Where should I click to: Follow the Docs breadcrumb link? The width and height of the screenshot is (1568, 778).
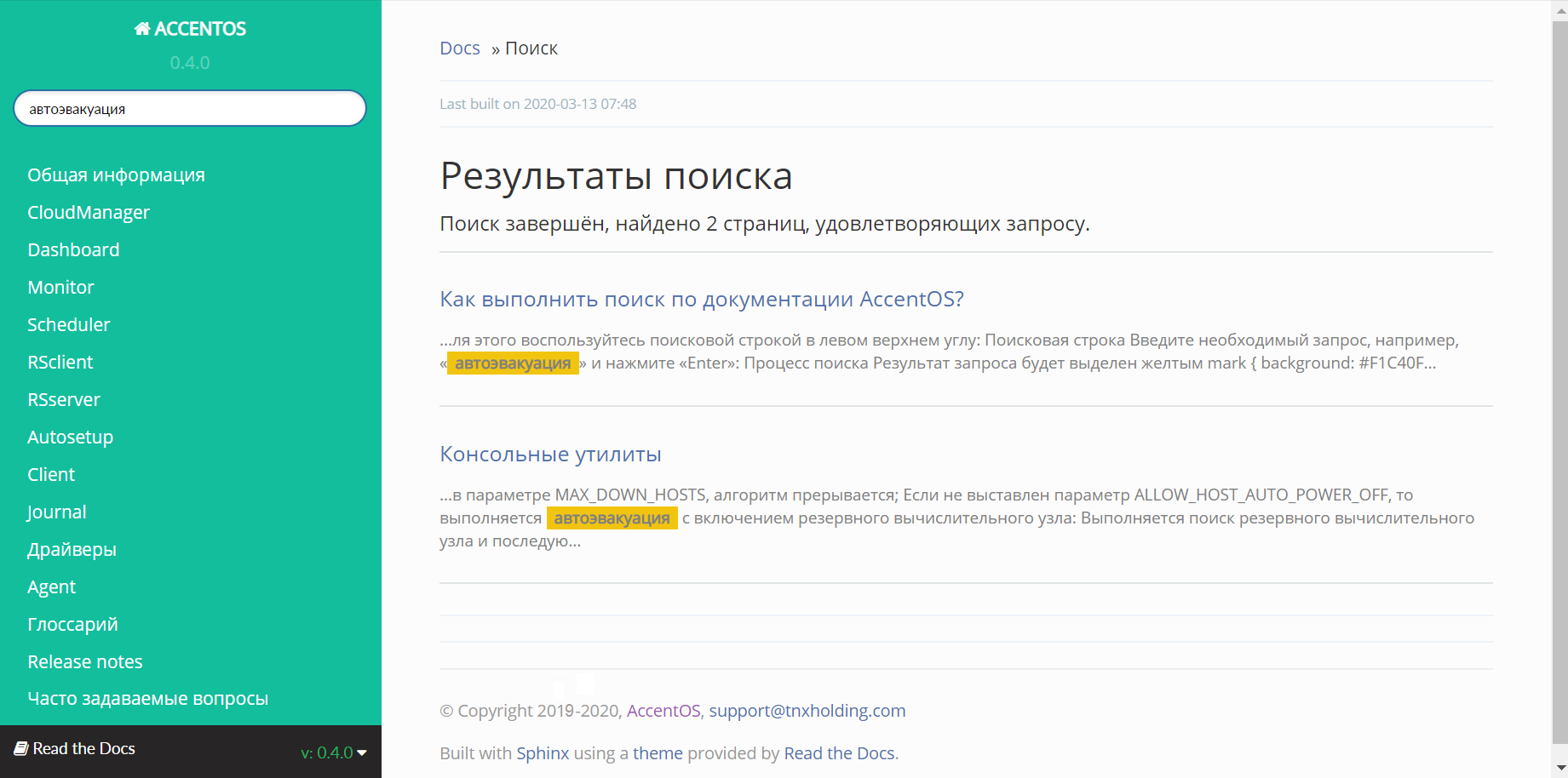point(460,49)
